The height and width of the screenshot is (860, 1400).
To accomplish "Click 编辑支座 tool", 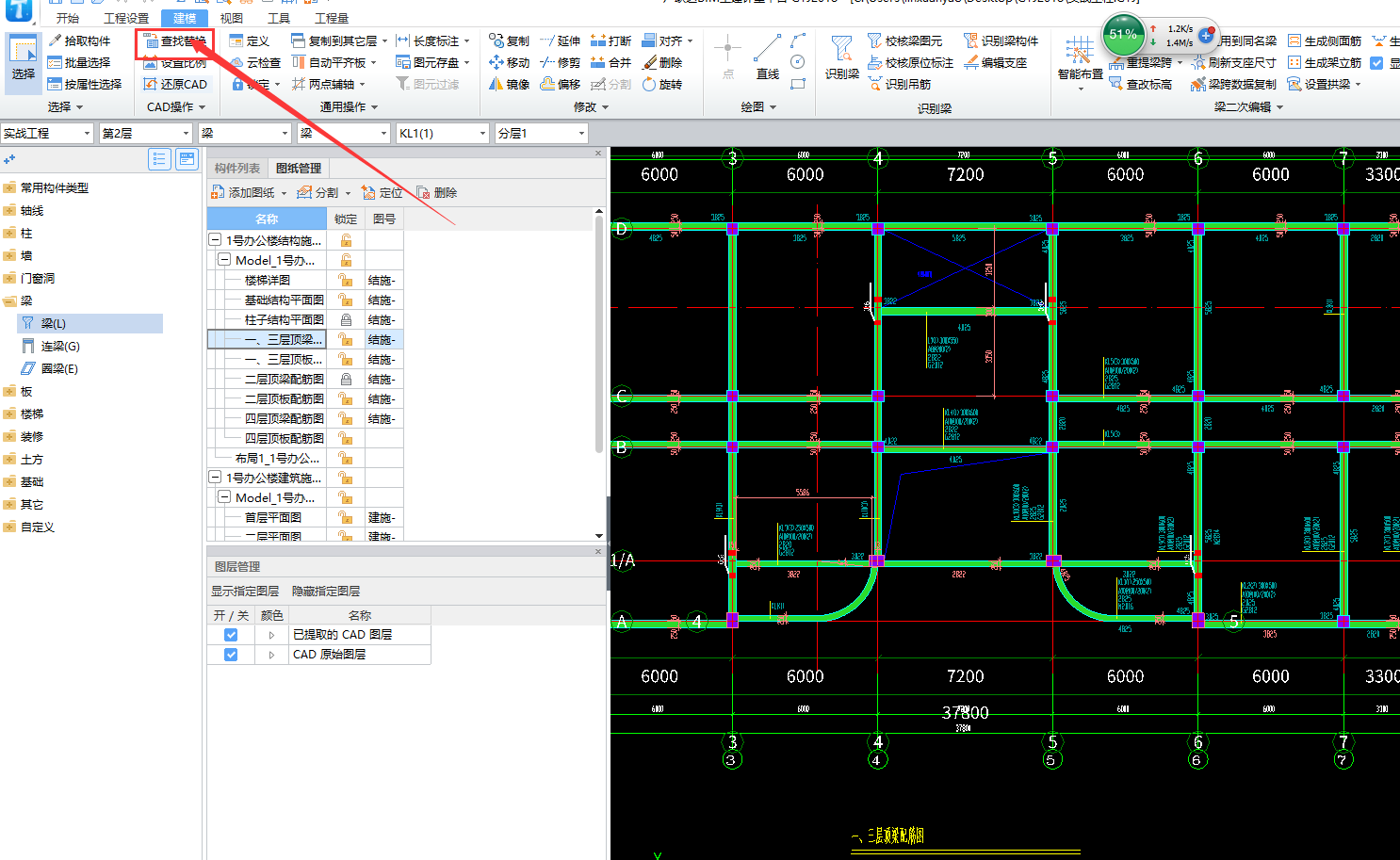I will [996, 62].
